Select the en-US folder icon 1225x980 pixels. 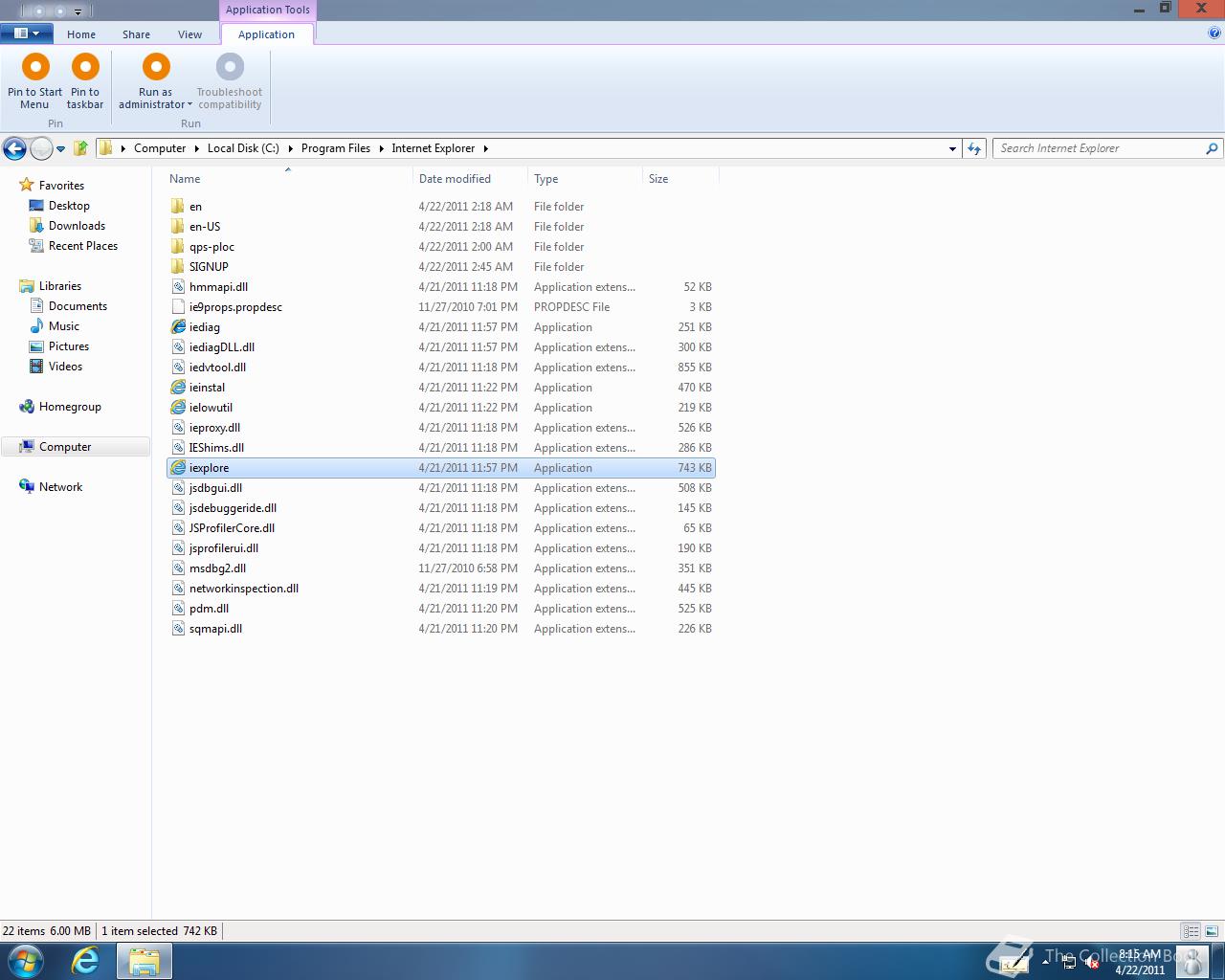177,227
